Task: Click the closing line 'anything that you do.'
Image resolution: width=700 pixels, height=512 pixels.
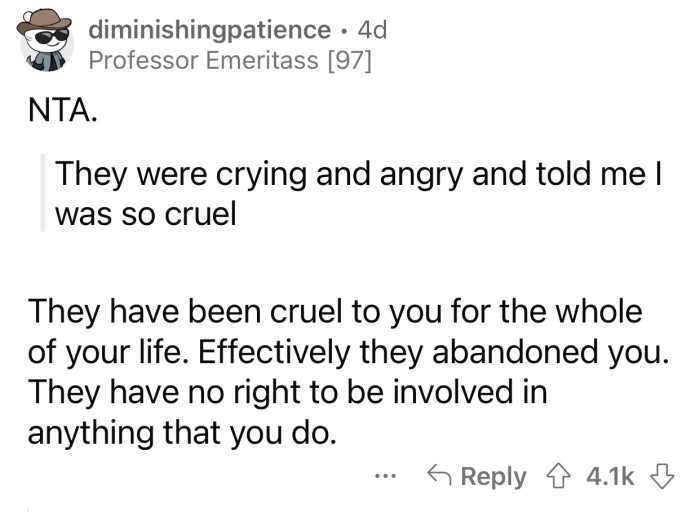Action: 181,433
